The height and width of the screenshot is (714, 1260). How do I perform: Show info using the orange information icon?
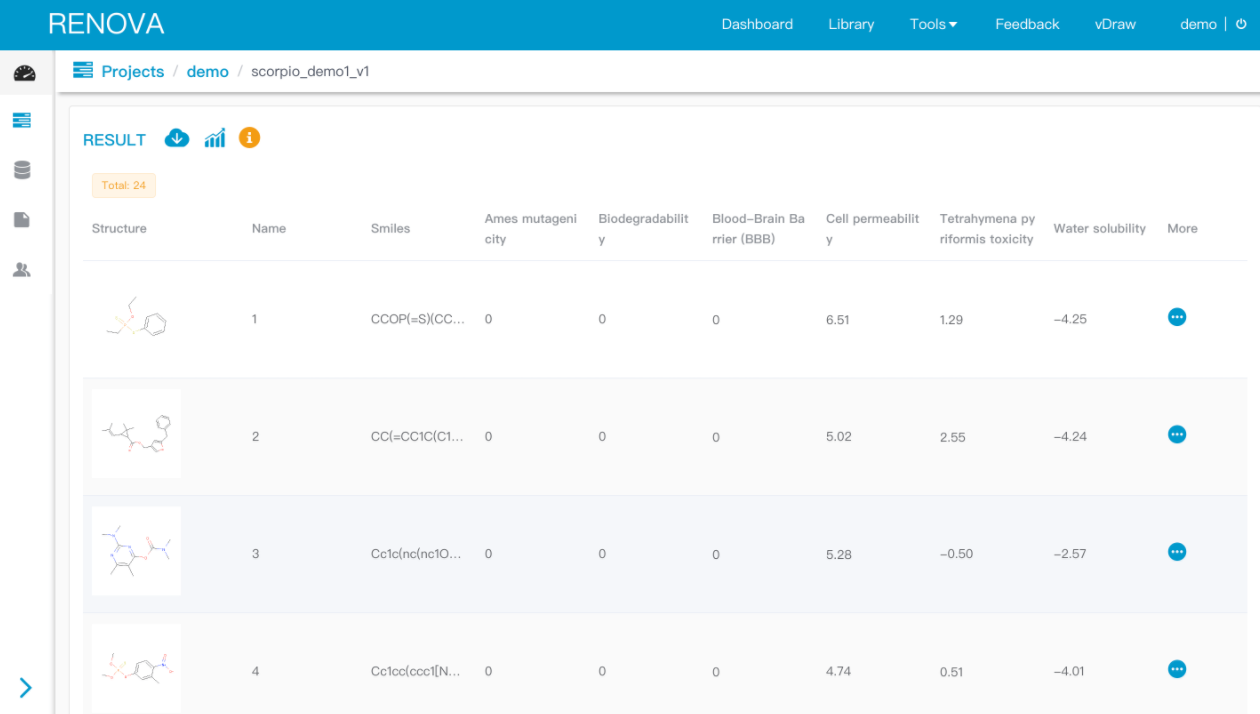tap(250, 138)
